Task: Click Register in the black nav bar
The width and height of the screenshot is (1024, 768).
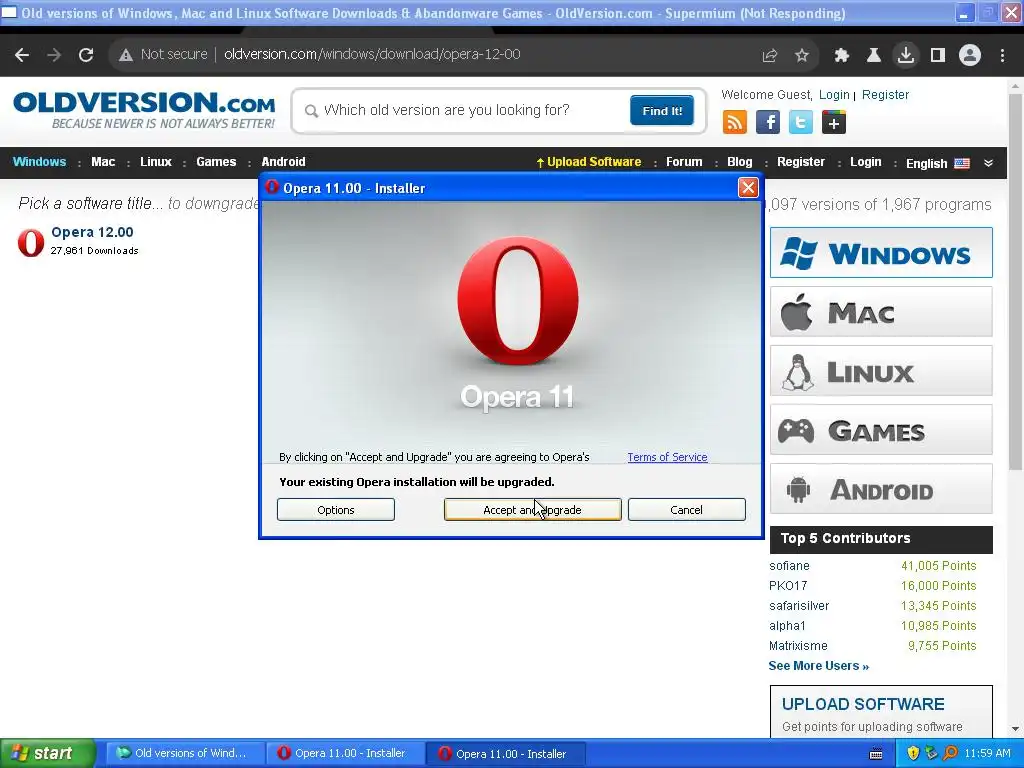Action: [801, 162]
